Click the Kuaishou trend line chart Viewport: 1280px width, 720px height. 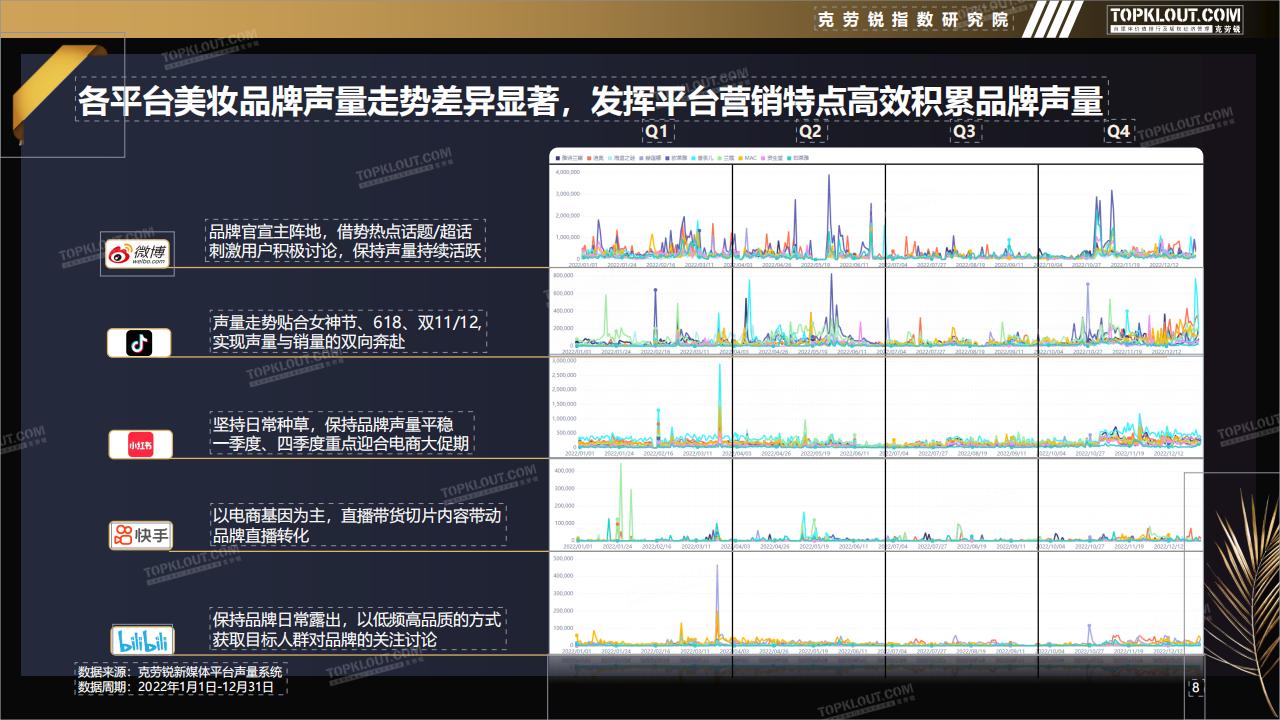click(876, 504)
